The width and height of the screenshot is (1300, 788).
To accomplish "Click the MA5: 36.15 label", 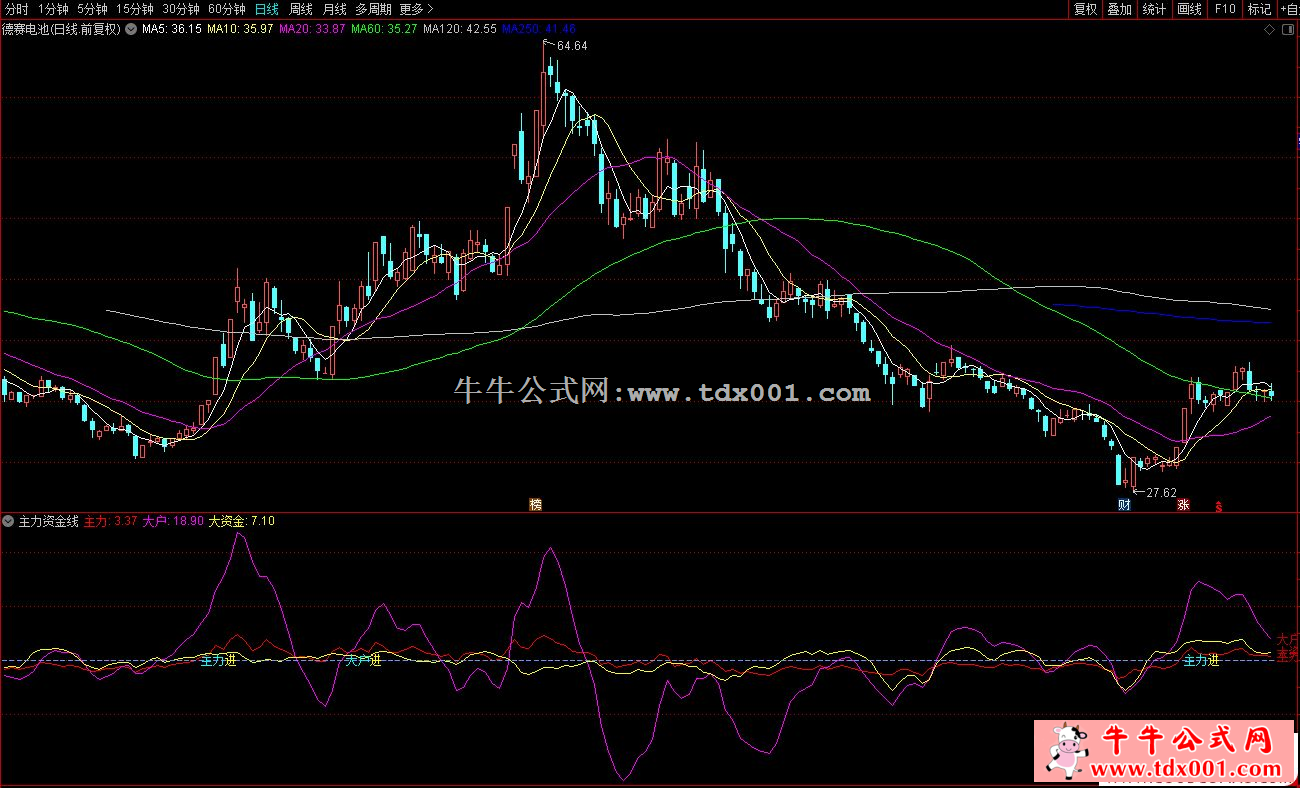I will click(171, 29).
